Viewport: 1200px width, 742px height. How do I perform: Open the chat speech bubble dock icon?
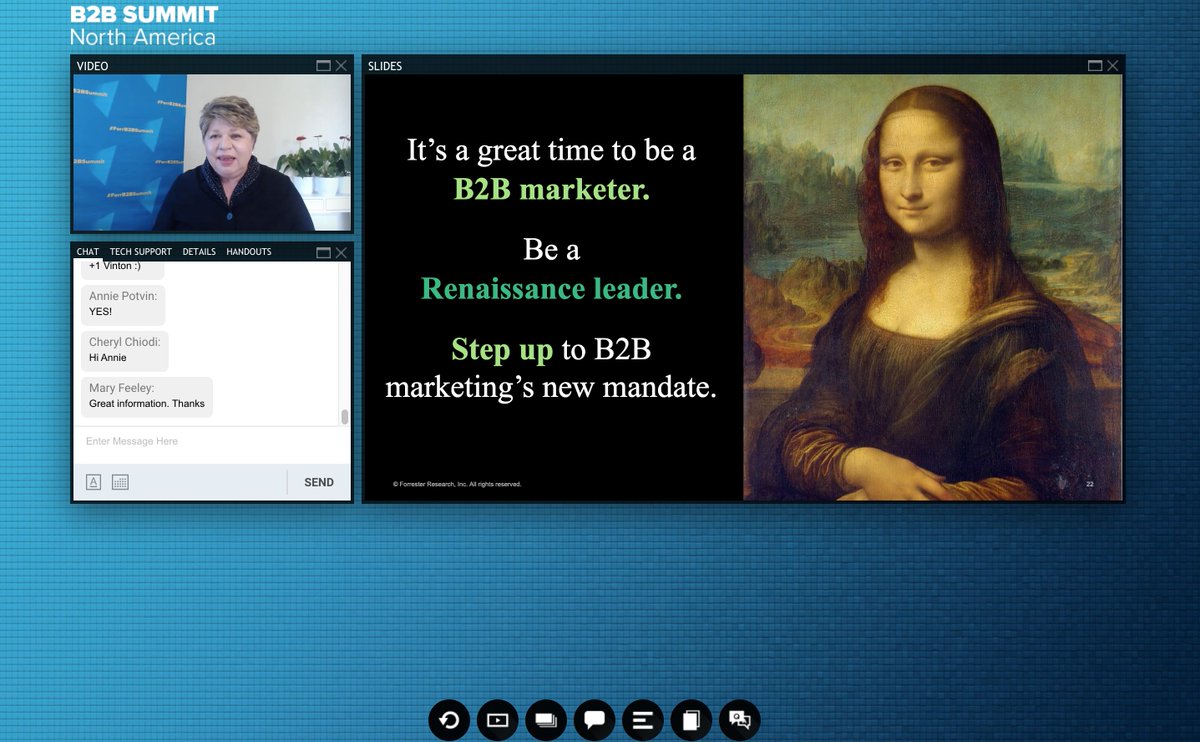click(x=595, y=720)
